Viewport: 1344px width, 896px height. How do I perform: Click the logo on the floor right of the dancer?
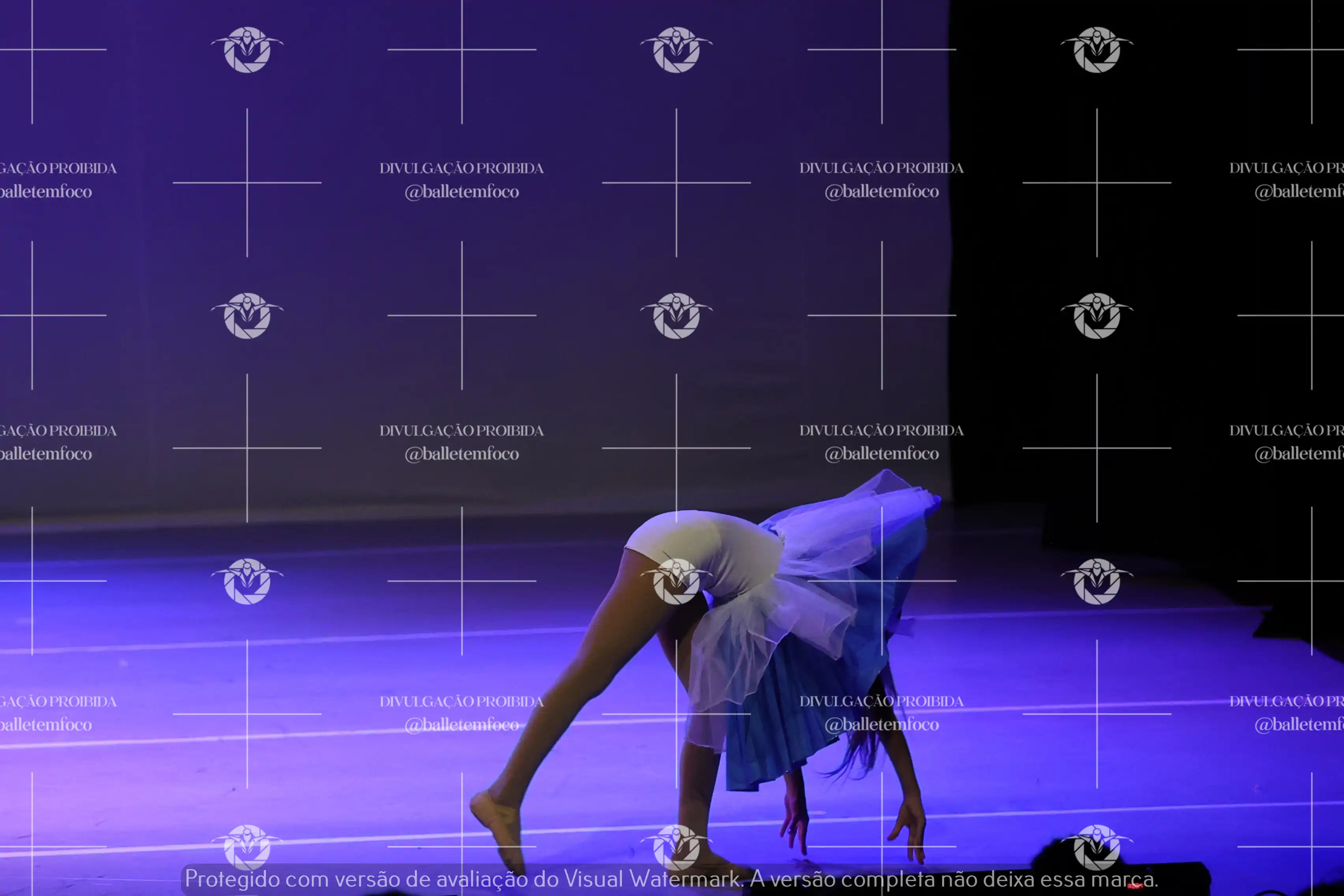click(1097, 581)
